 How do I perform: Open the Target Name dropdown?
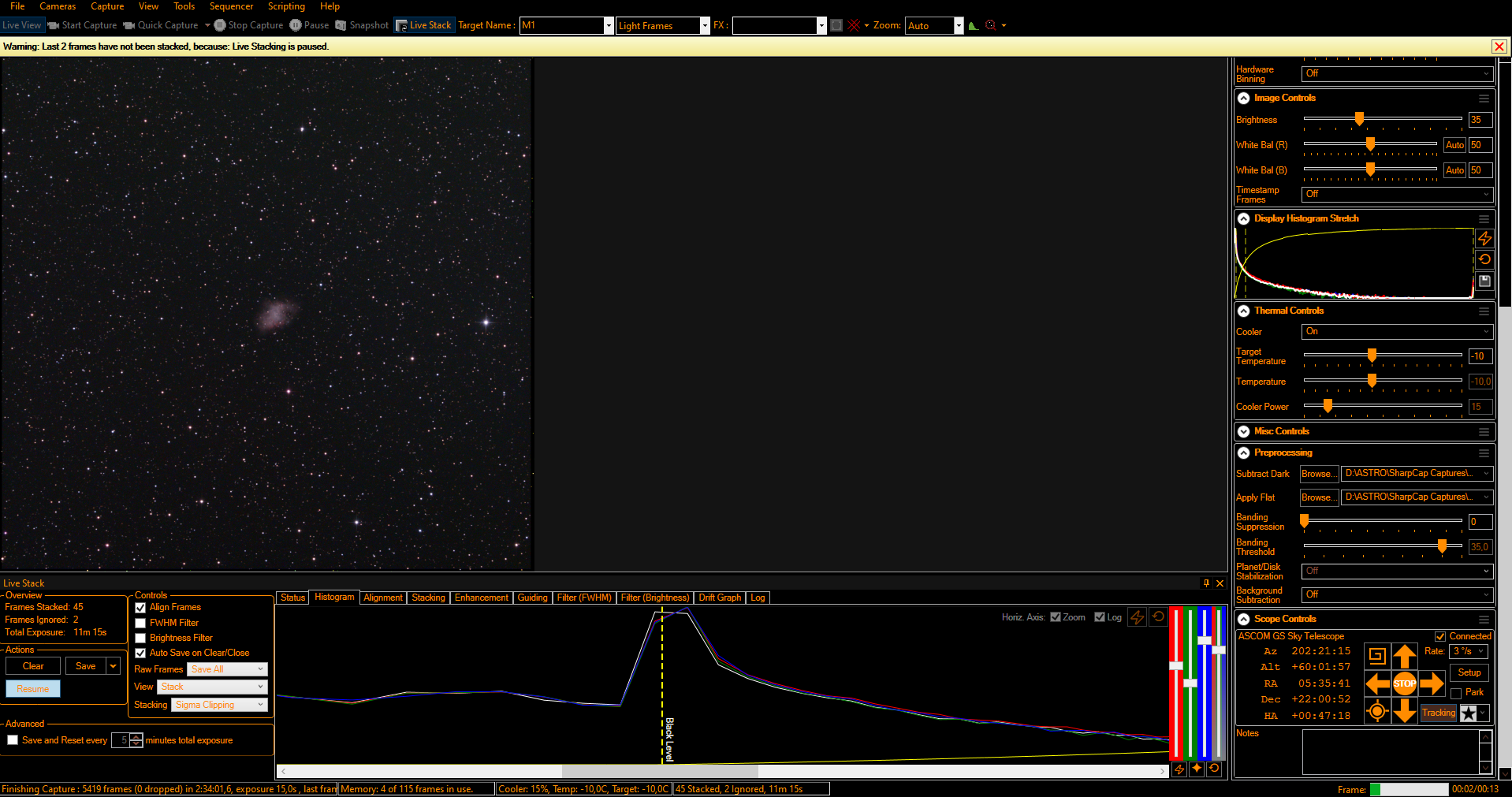[x=609, y=26]
